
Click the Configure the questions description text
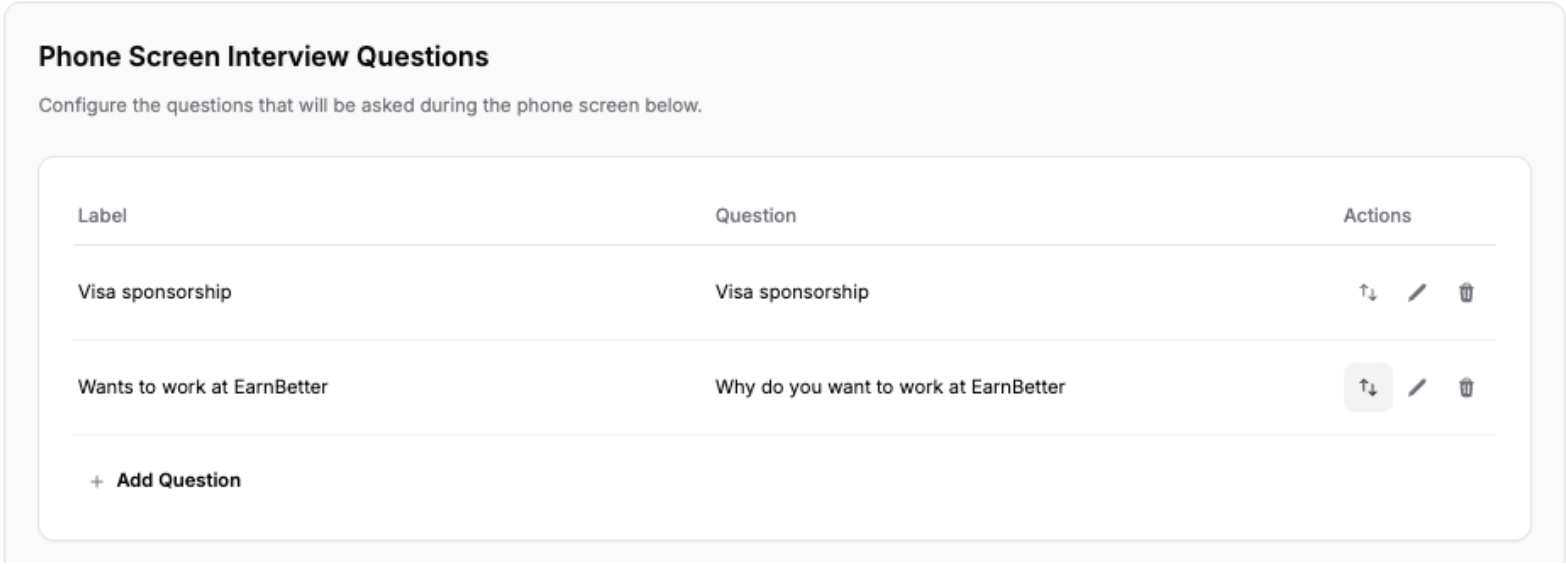click(x=370, y=105)
